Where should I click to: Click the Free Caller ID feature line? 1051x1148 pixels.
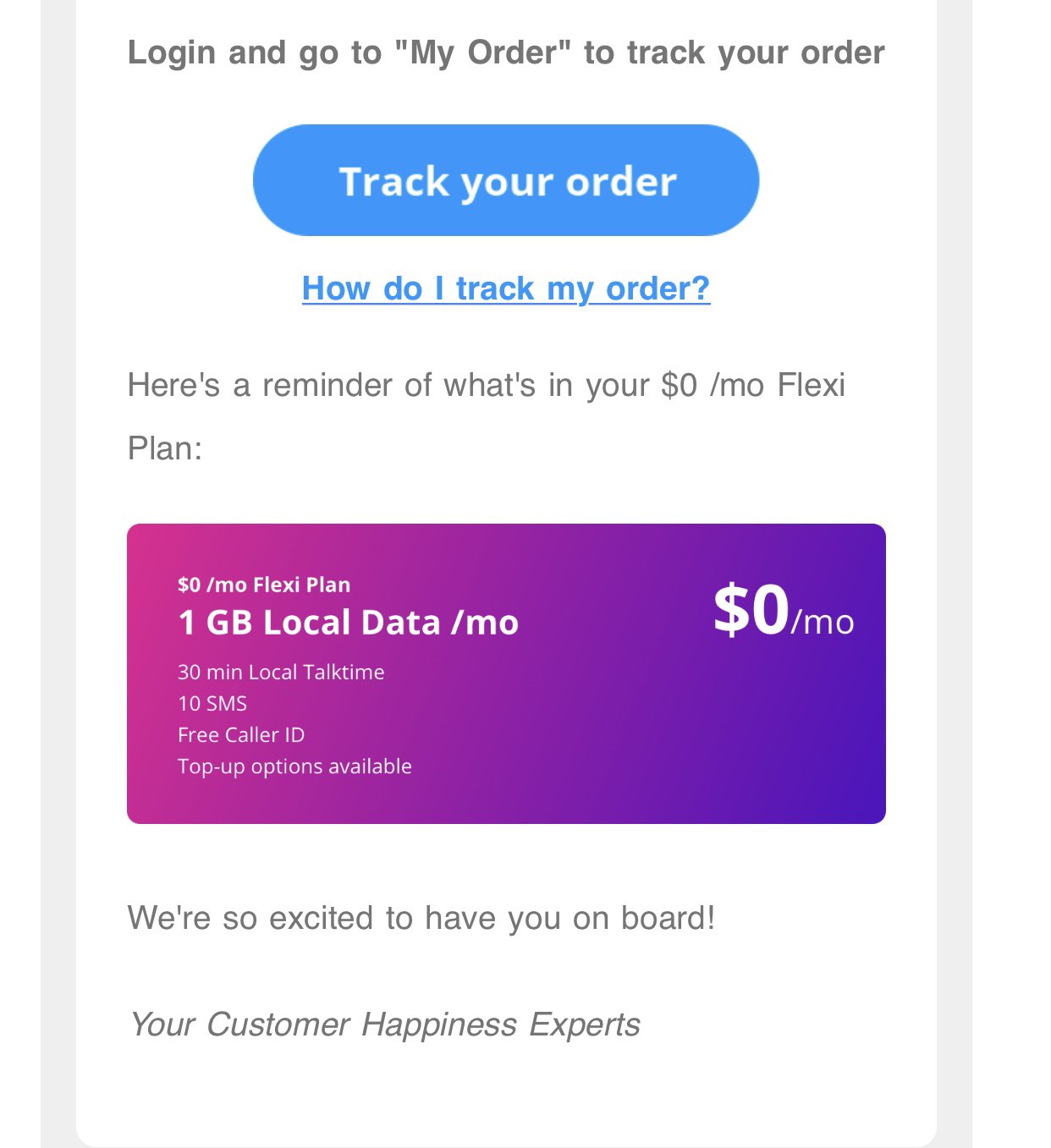[241, 735]
